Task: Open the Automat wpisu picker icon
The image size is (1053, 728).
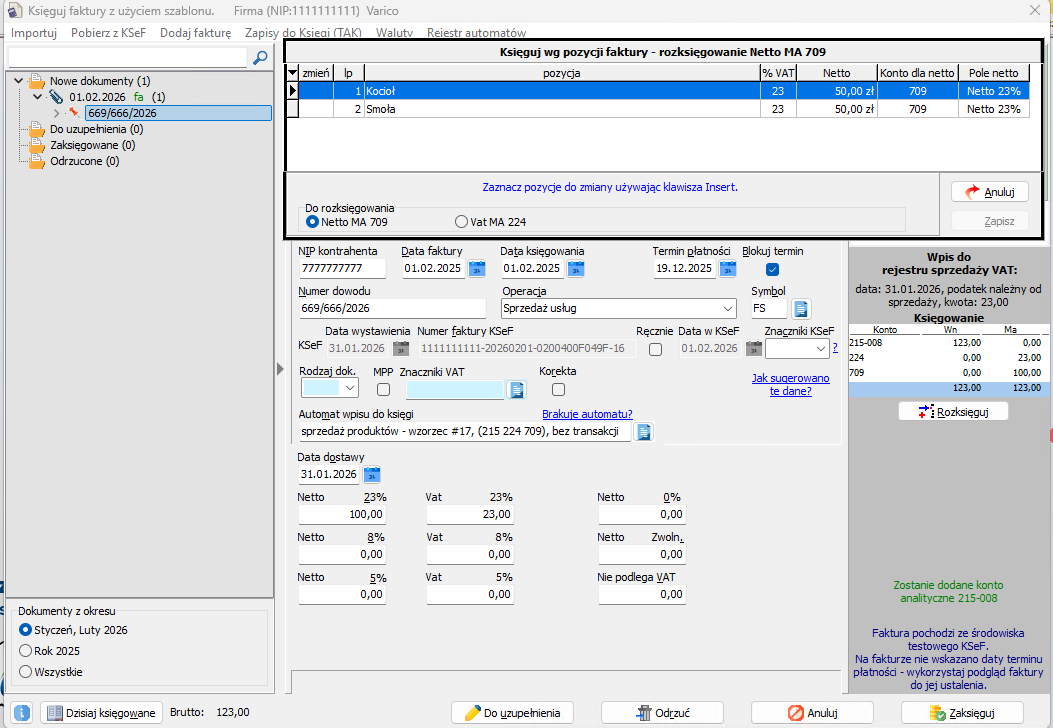Action: point(644,431)
